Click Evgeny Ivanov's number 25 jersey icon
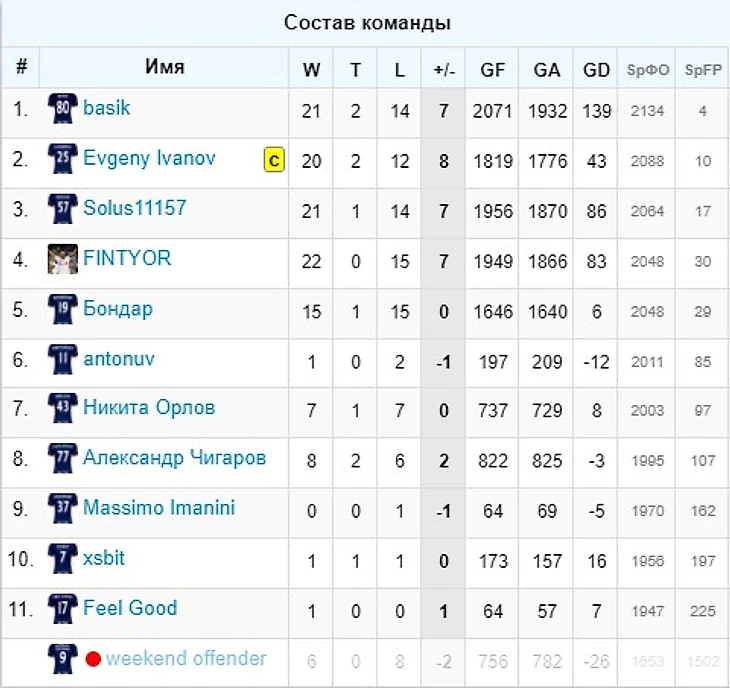The height and width of the screenshot is (690, 730). pos(62,159)
